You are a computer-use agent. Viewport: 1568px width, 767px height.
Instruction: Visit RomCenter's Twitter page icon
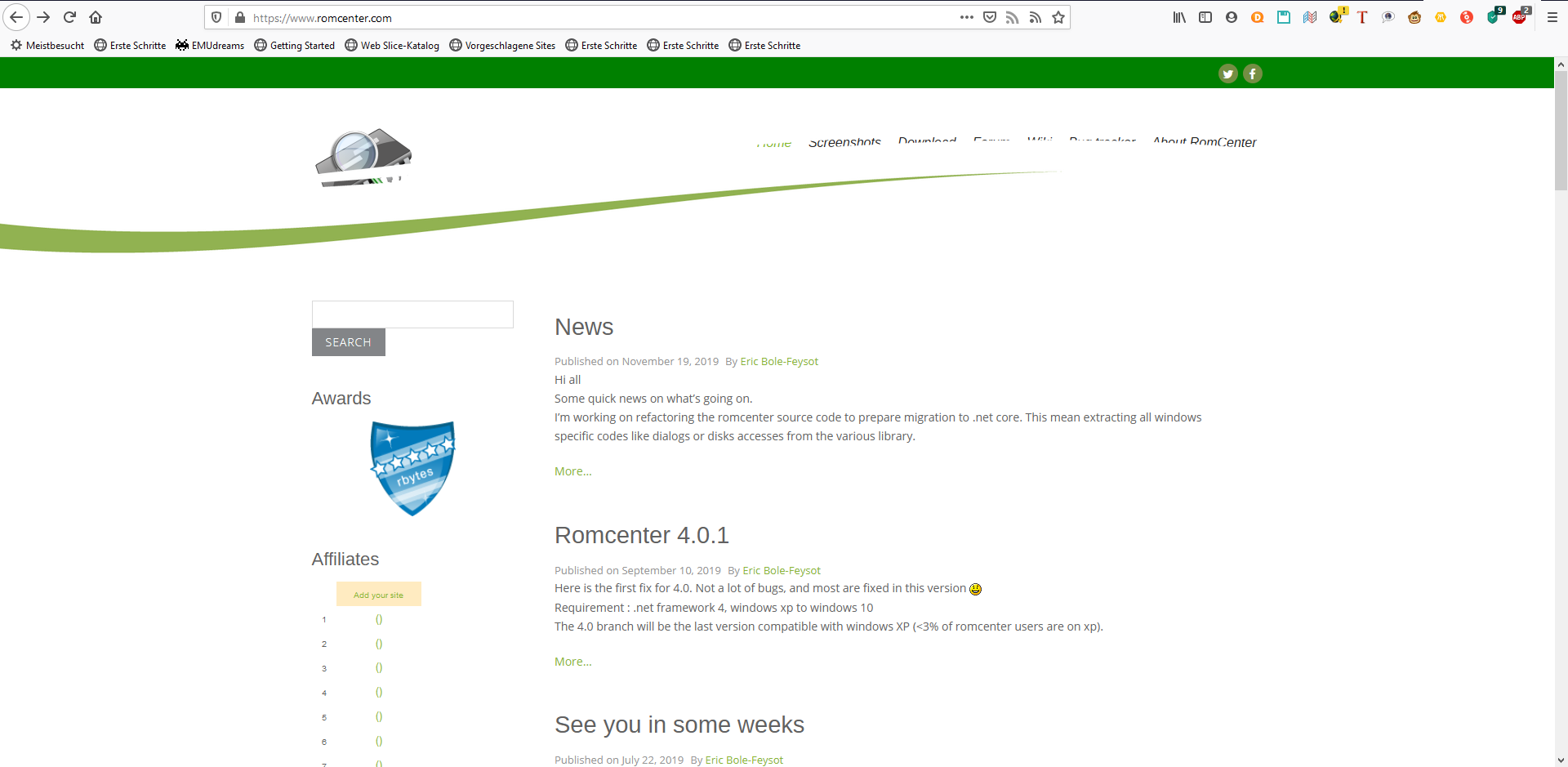(1228, 74)
